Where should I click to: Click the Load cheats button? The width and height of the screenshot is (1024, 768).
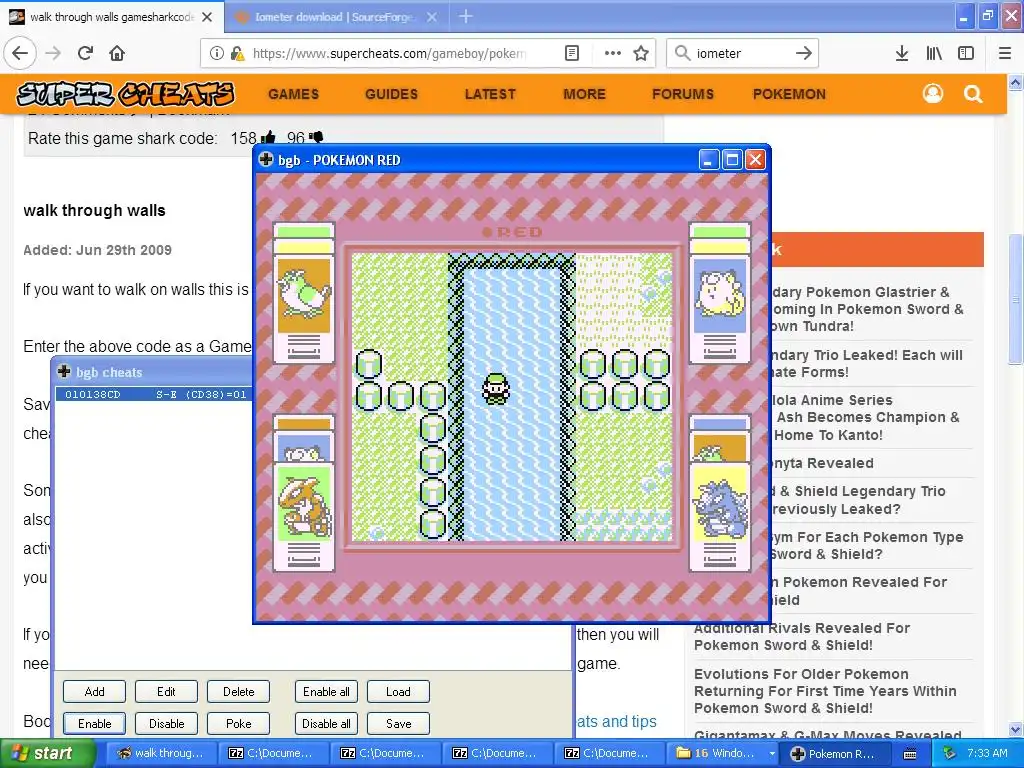398,692
